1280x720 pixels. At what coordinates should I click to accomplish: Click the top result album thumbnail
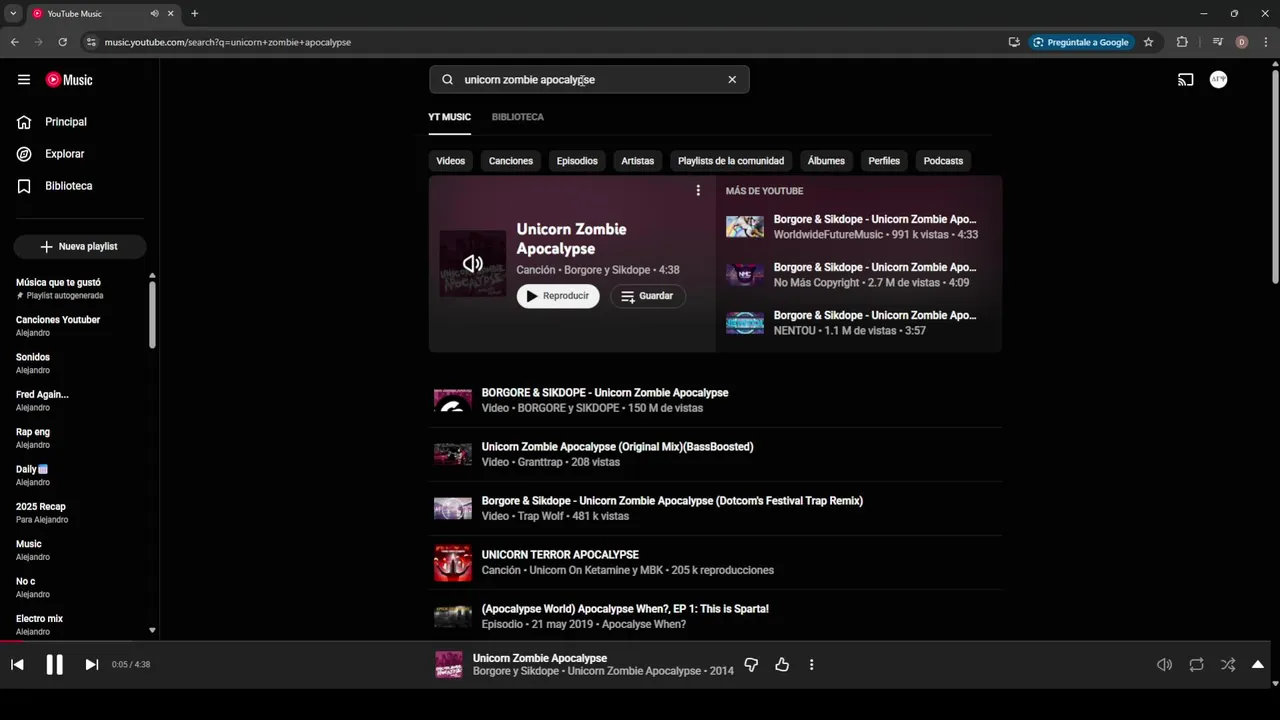tap(473, 264)
